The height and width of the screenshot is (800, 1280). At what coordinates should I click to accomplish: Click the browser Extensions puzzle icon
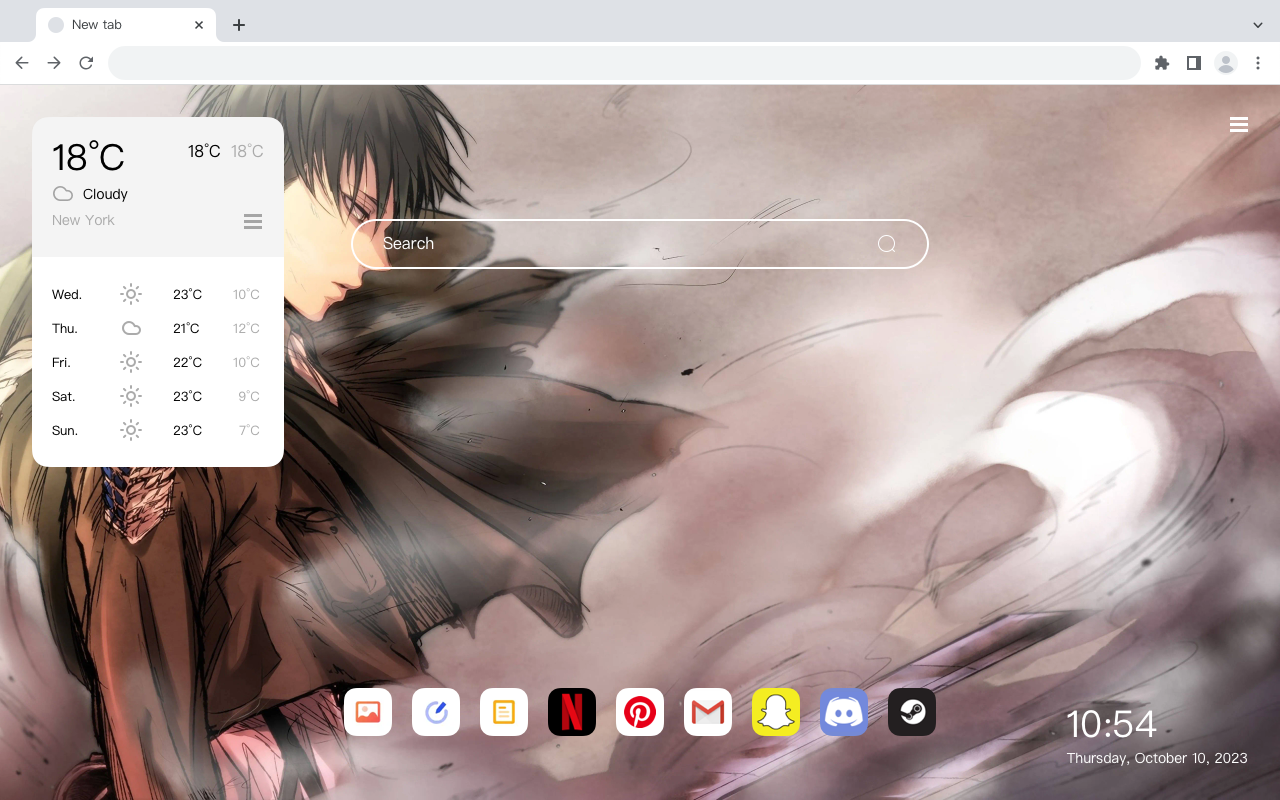tap(1161, 63)
